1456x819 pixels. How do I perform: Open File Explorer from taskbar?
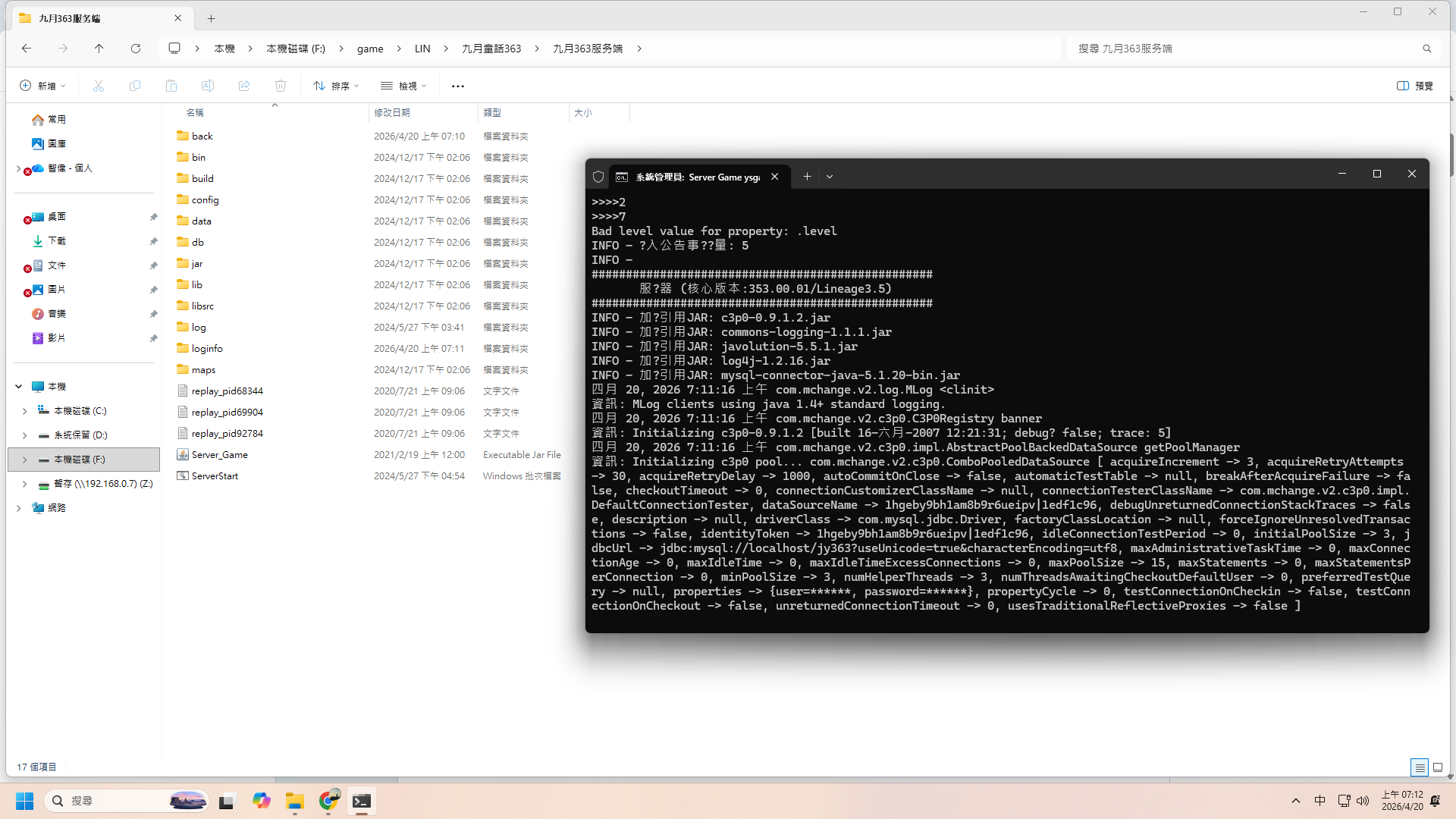pos(295,801)
